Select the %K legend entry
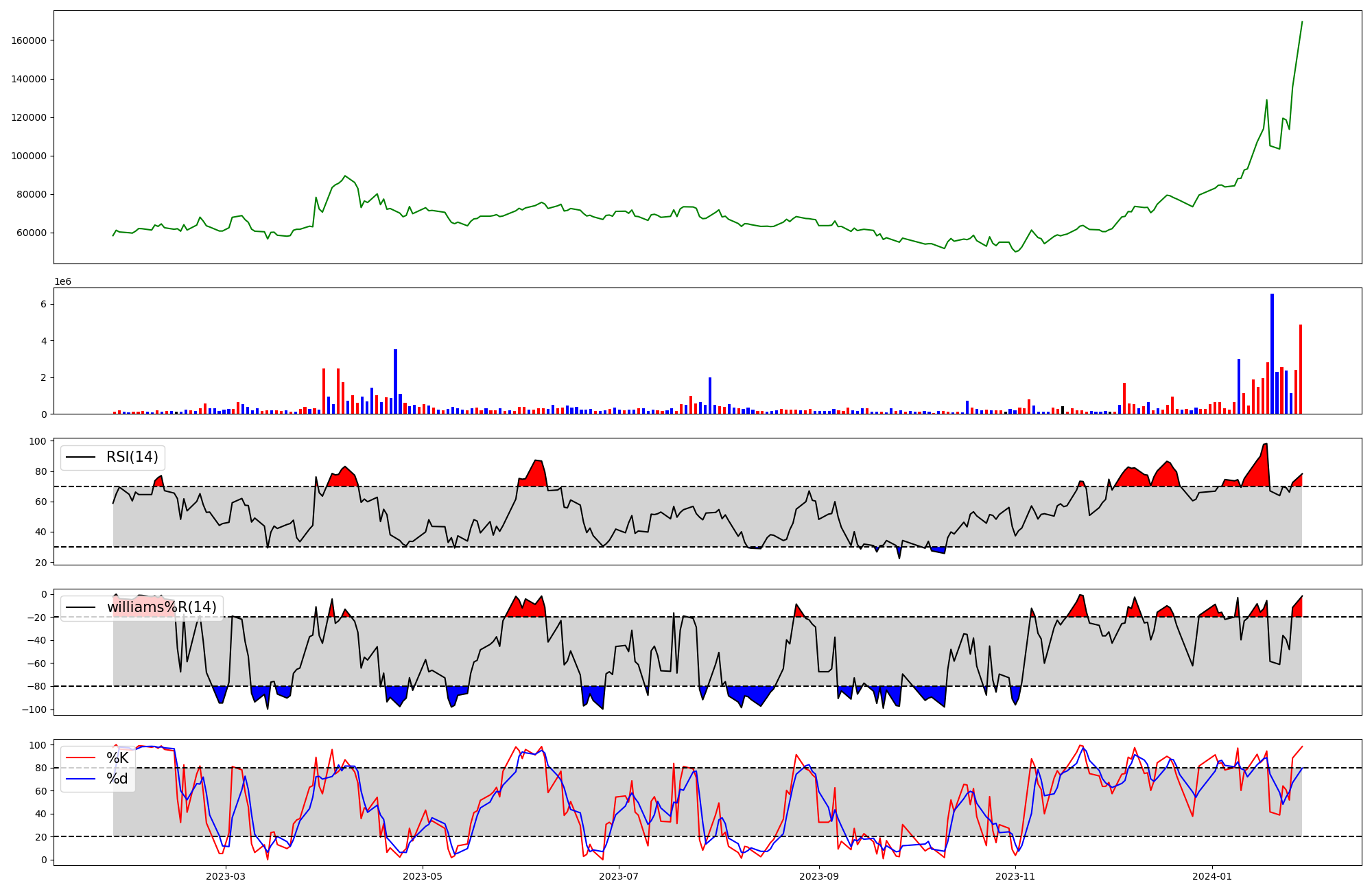Viewport: 1372px width, 892px height. coord(117,758)
